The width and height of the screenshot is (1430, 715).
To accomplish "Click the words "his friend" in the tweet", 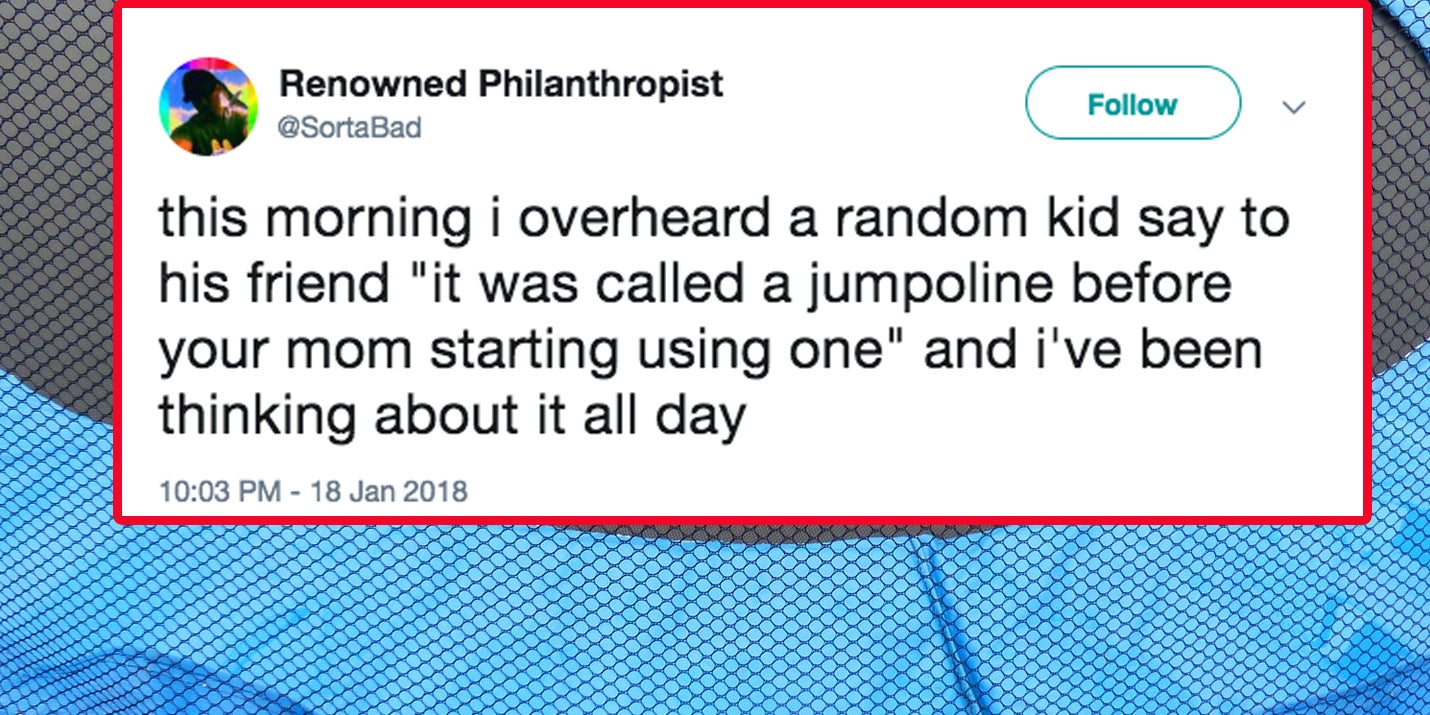I will coord(274,286).
